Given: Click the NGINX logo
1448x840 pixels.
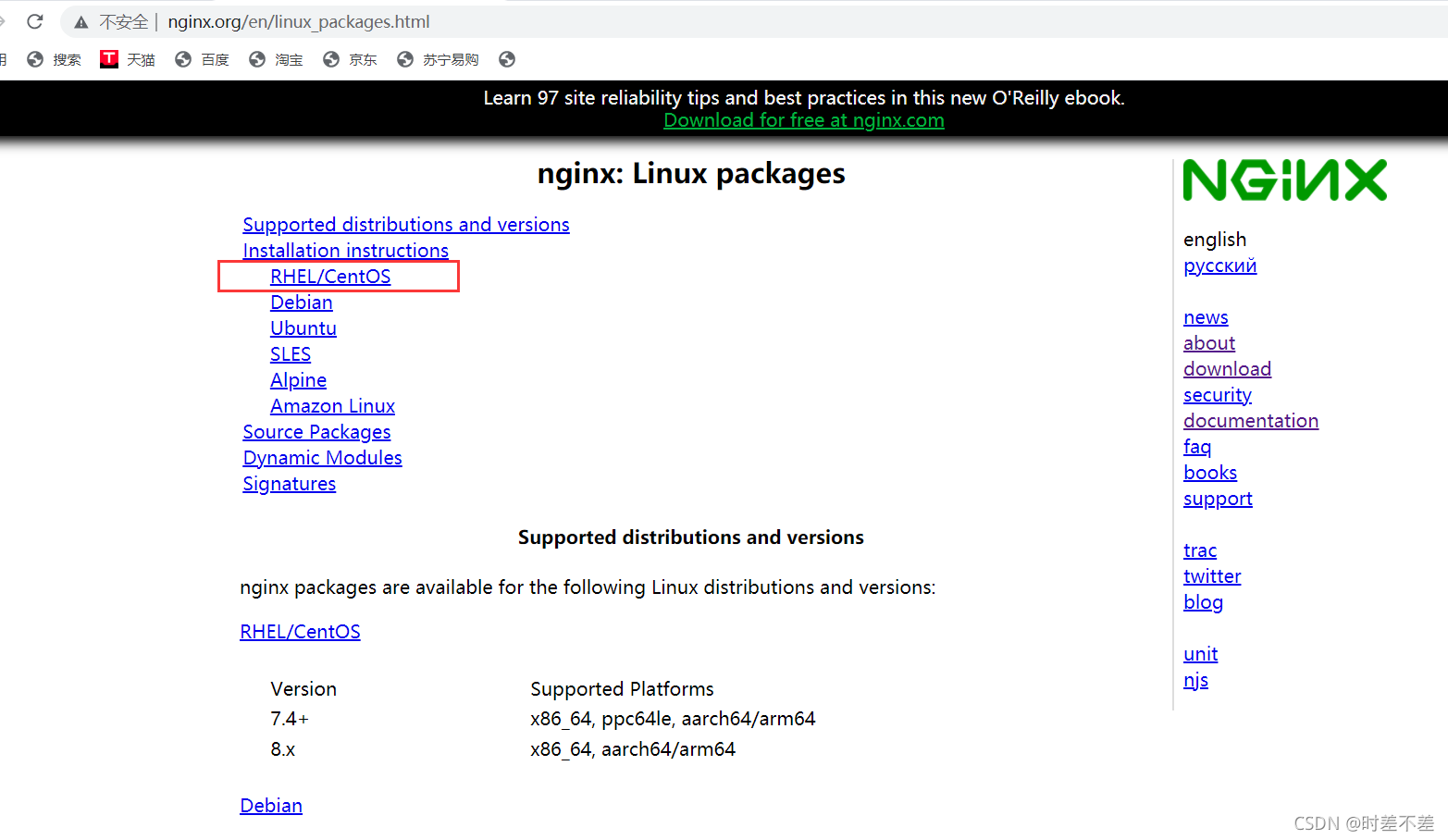Looking at the screenshot, I should tap(1285, 179).
